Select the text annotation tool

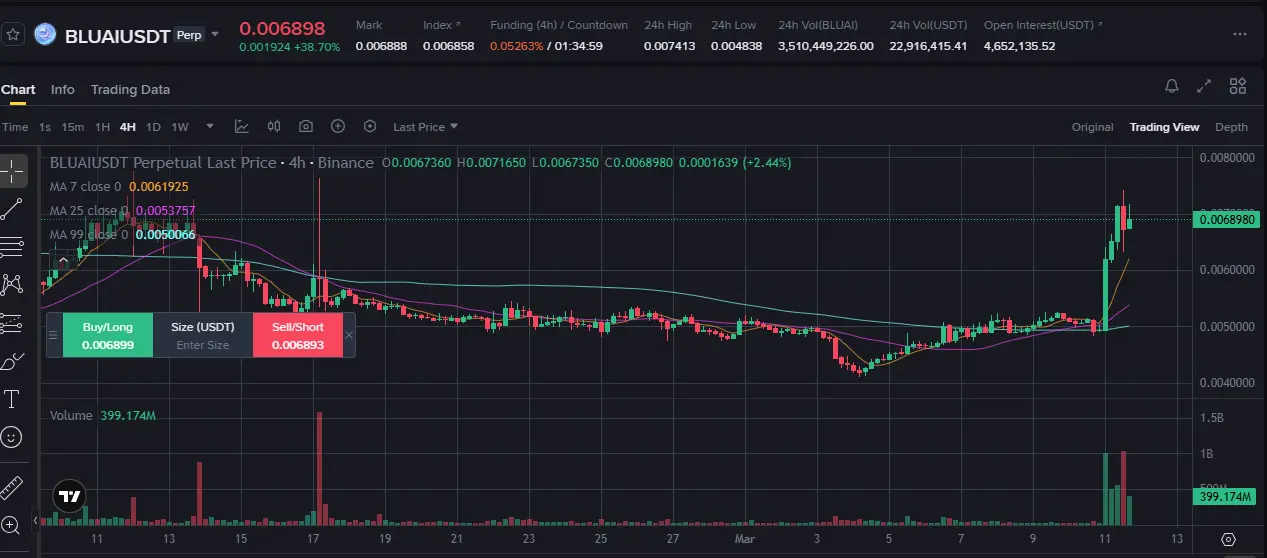click(x=12, y=399)
